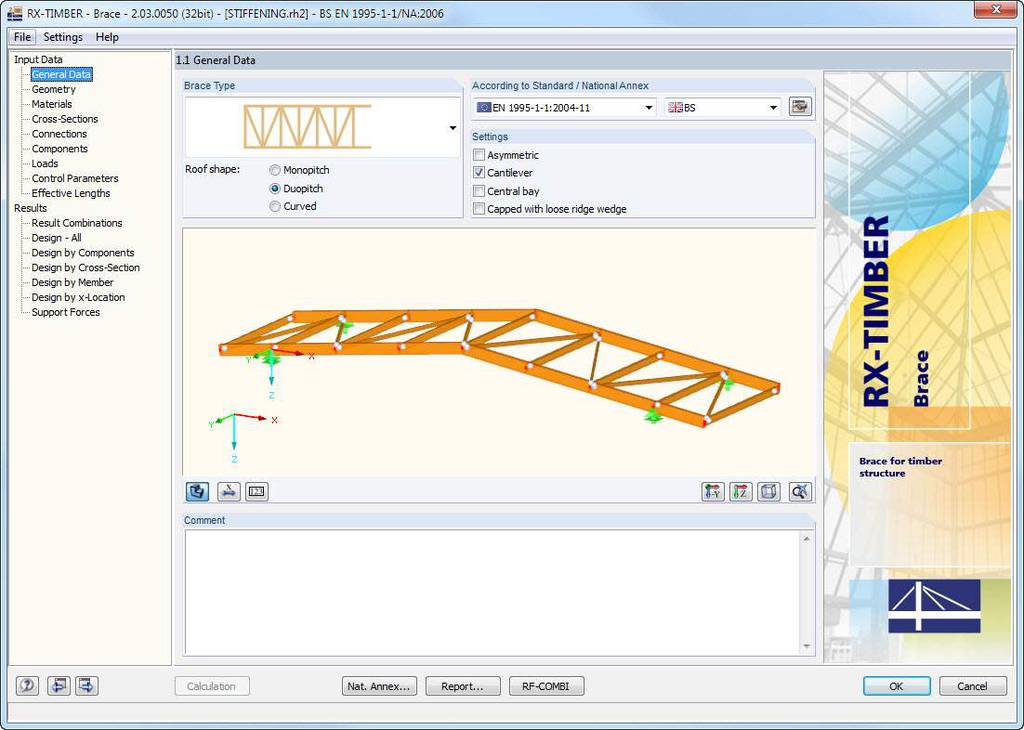The width and height of the screenshot is (1024, 730).
Task: Open the national annex parameters icon next to BS
Action: 800,106
